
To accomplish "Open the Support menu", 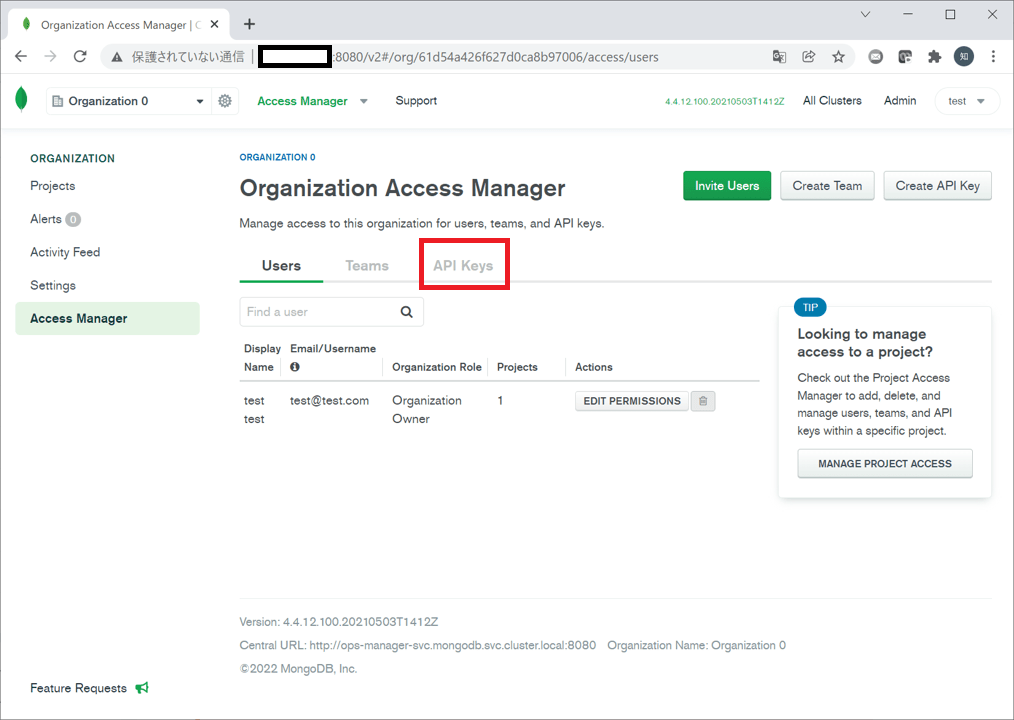I will (416, 100).
